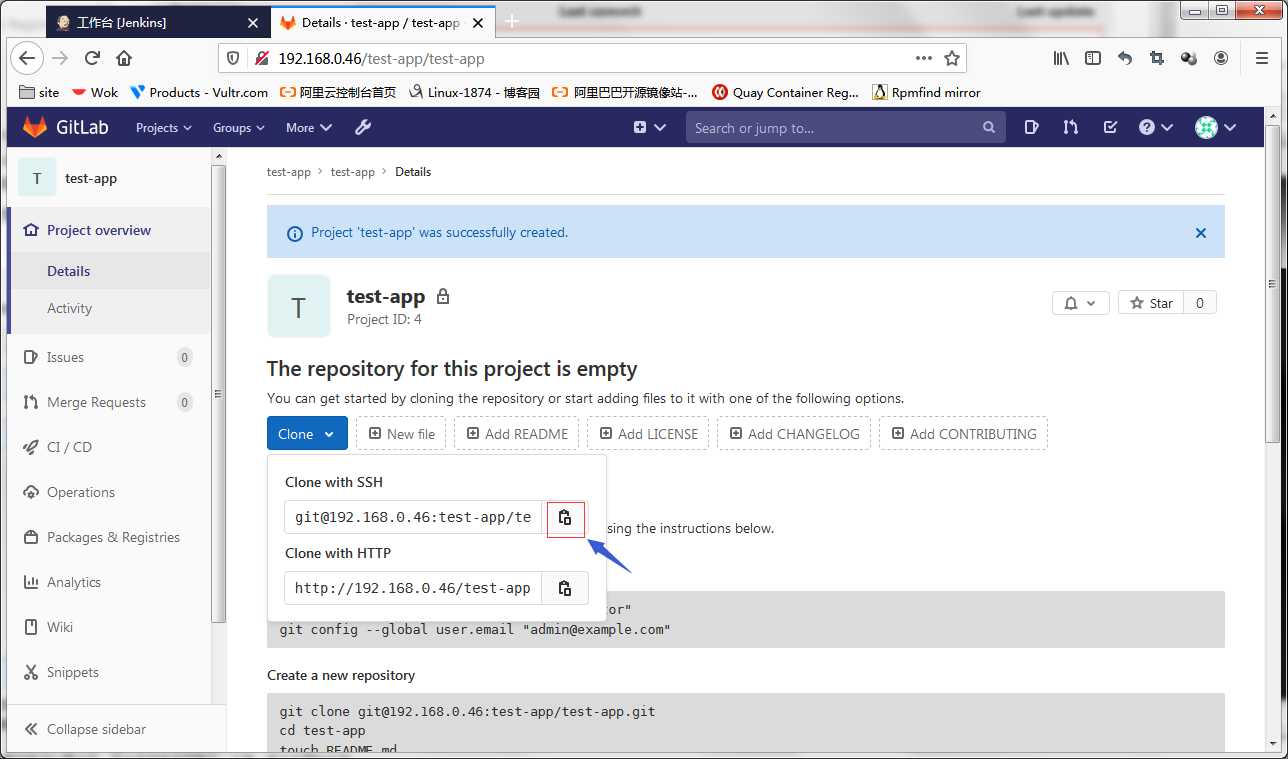
Task: Click the Add README button
Action: click(516, 434)
